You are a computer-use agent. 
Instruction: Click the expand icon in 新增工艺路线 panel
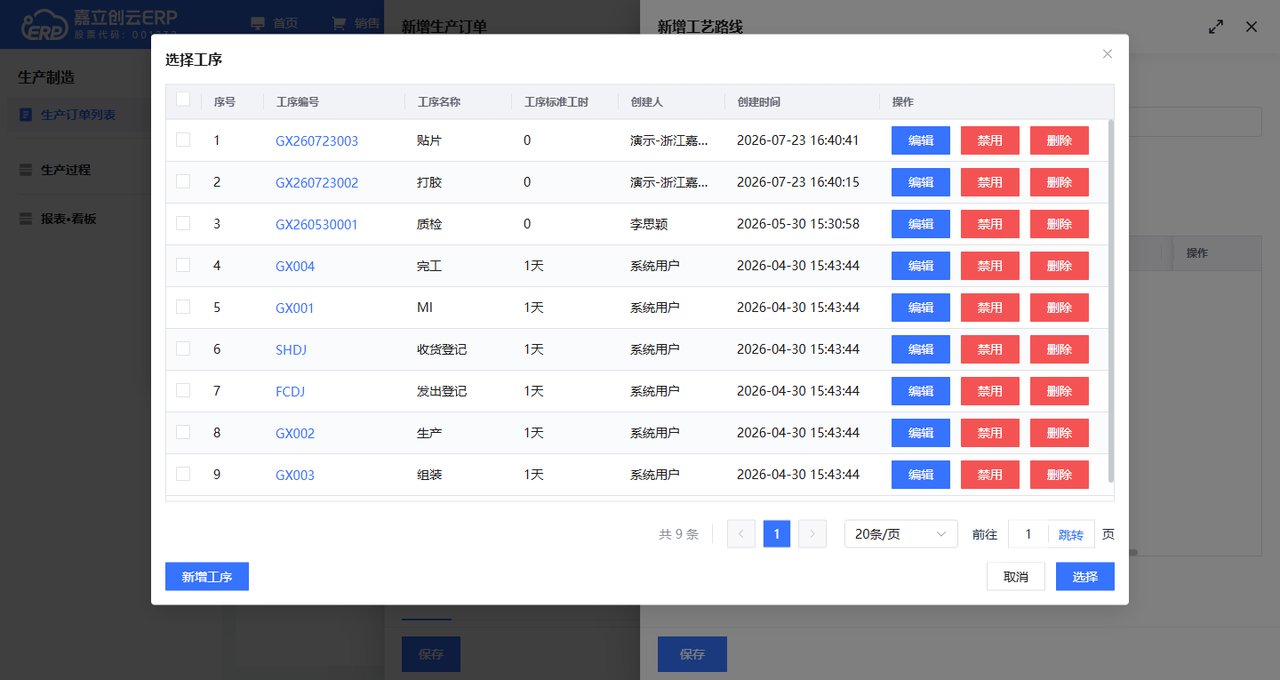pos(1216,27)
